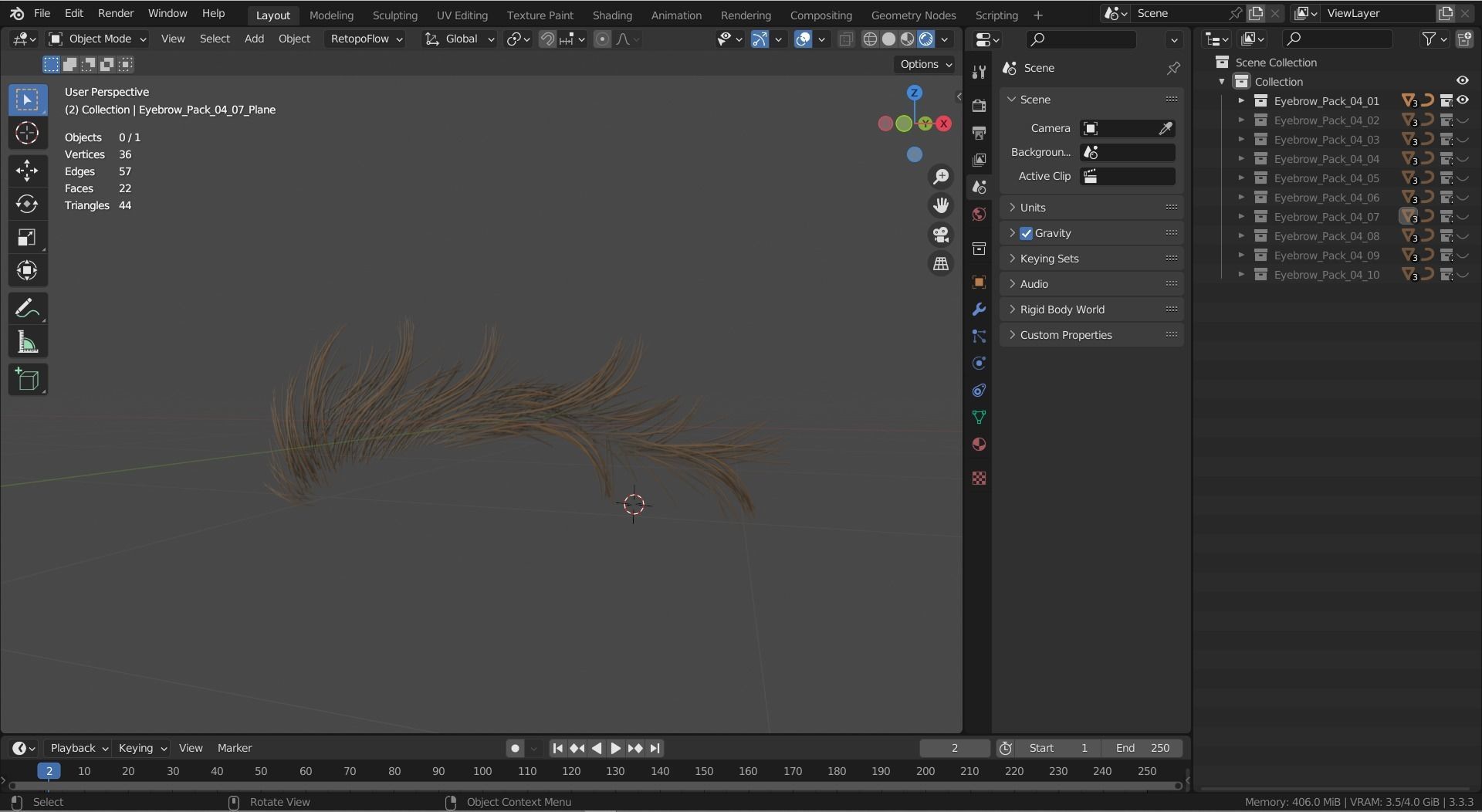Show Eyebrow_Pack_04_02 in viewport
Viewport: 1482px width, 812px height.
1462,120
